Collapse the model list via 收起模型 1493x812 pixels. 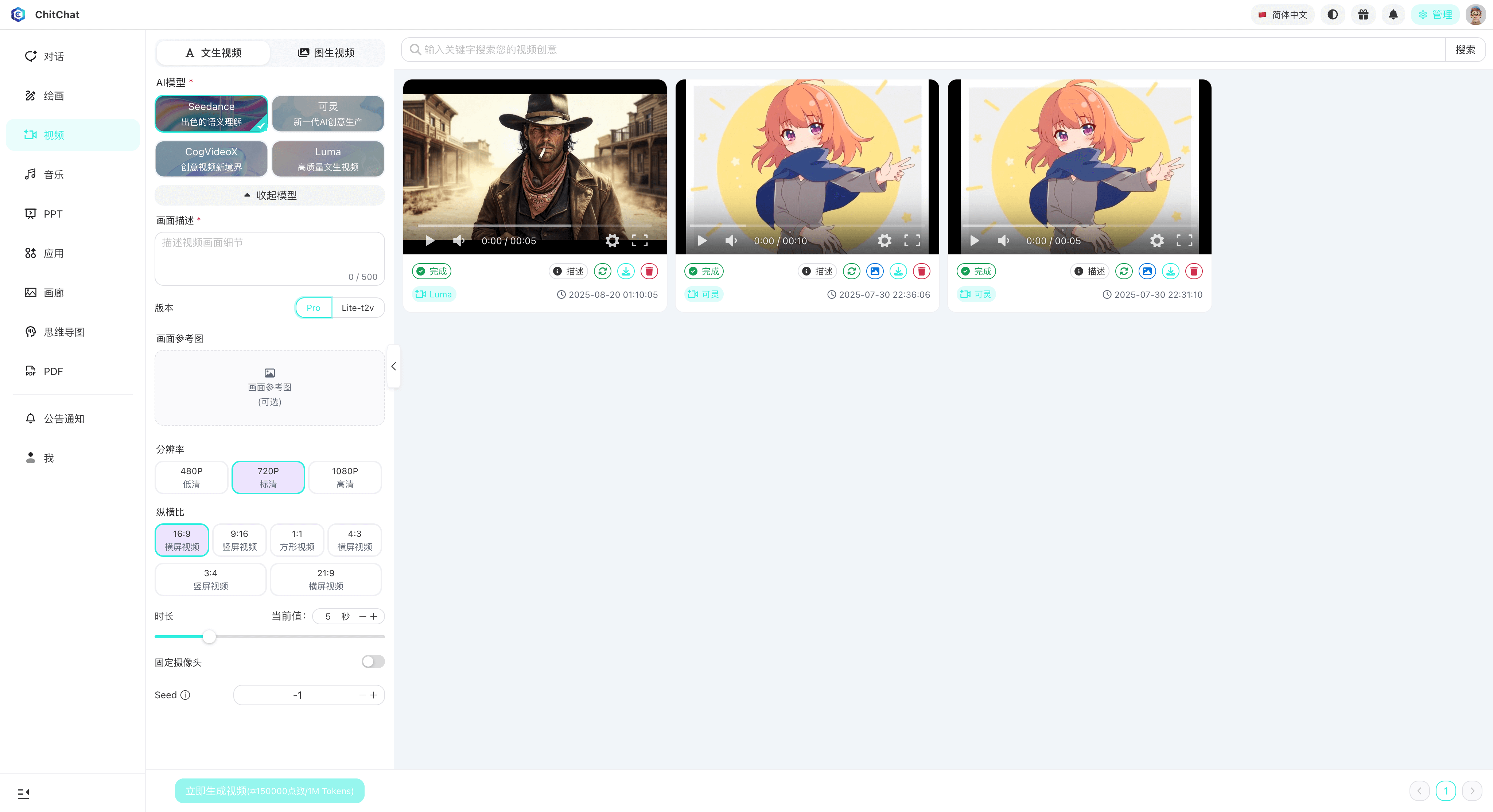[x=269, y=195]
